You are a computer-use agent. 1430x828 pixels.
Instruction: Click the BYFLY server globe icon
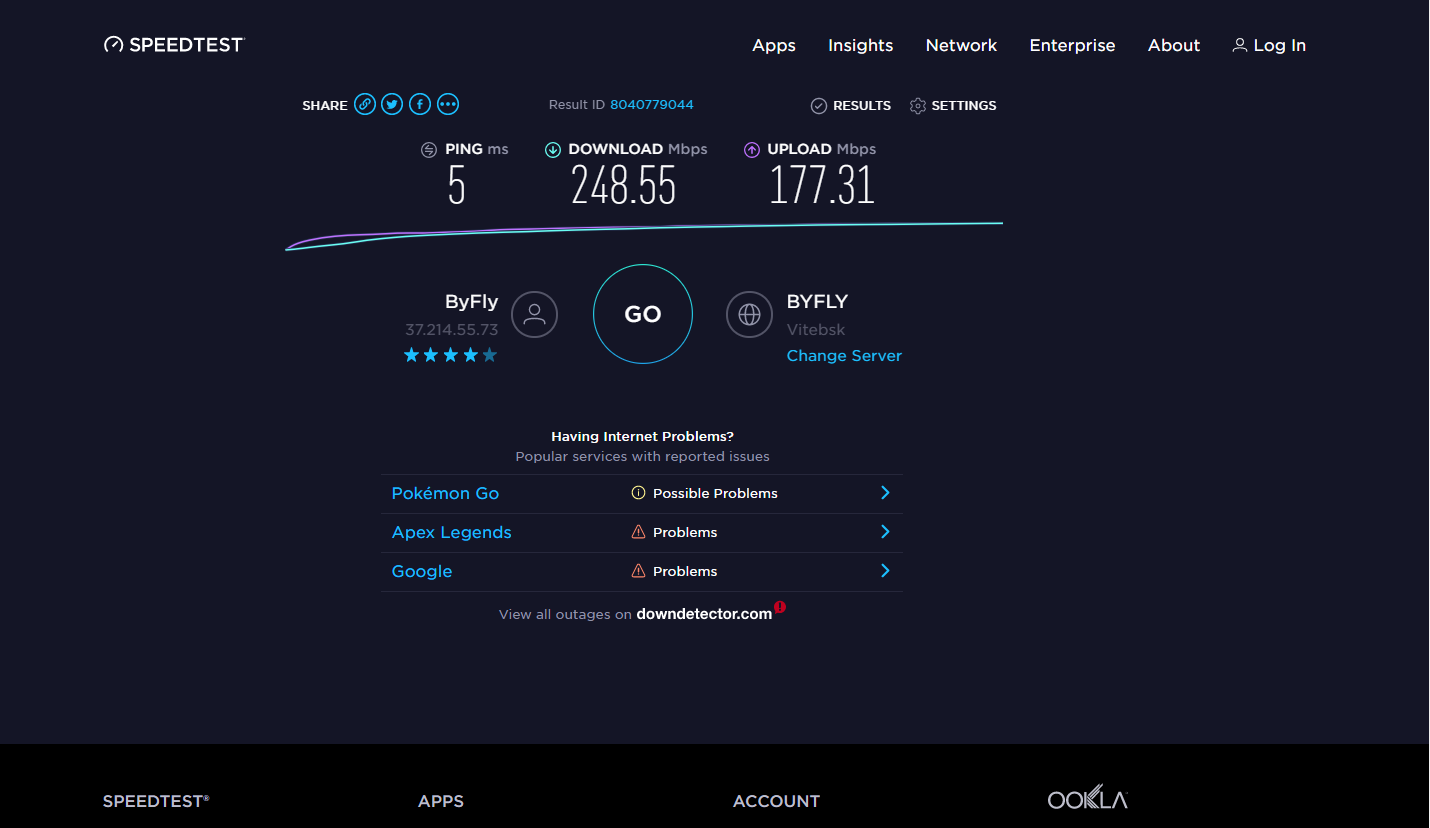pyautogui.click(x=749, y=314)
